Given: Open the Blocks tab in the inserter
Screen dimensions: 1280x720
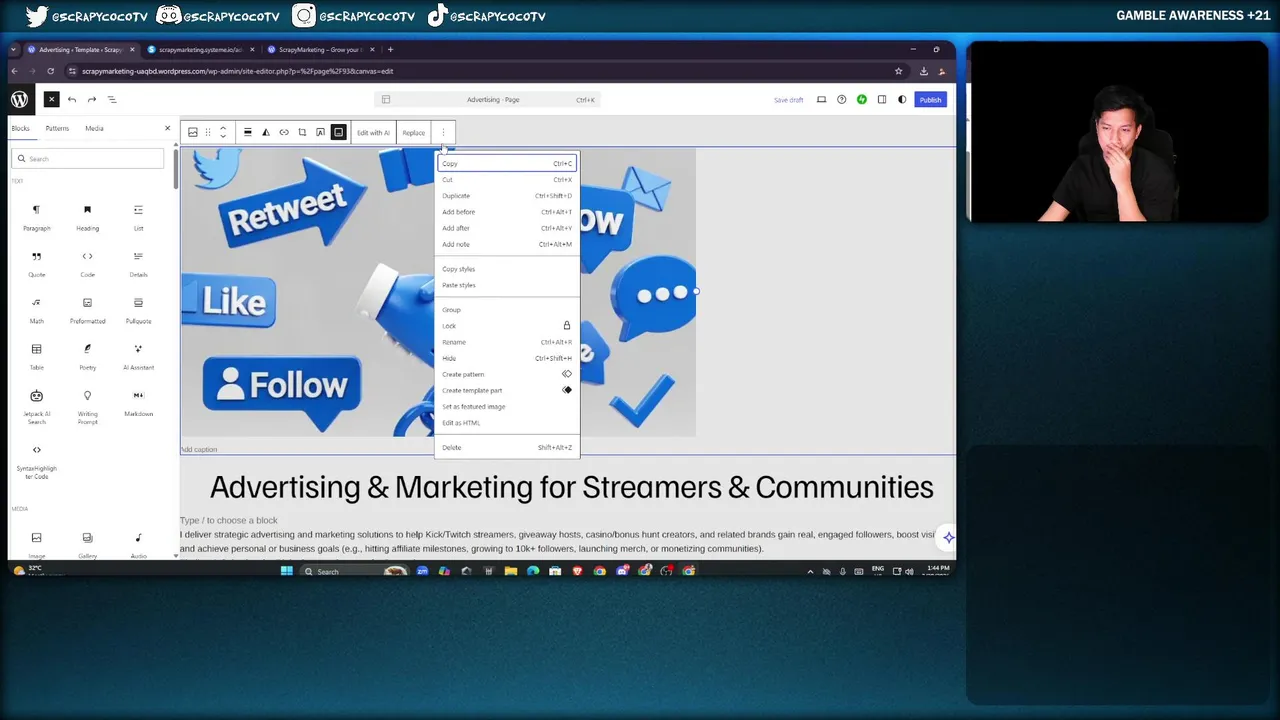Looking at the screenshot, I should 20,128.
